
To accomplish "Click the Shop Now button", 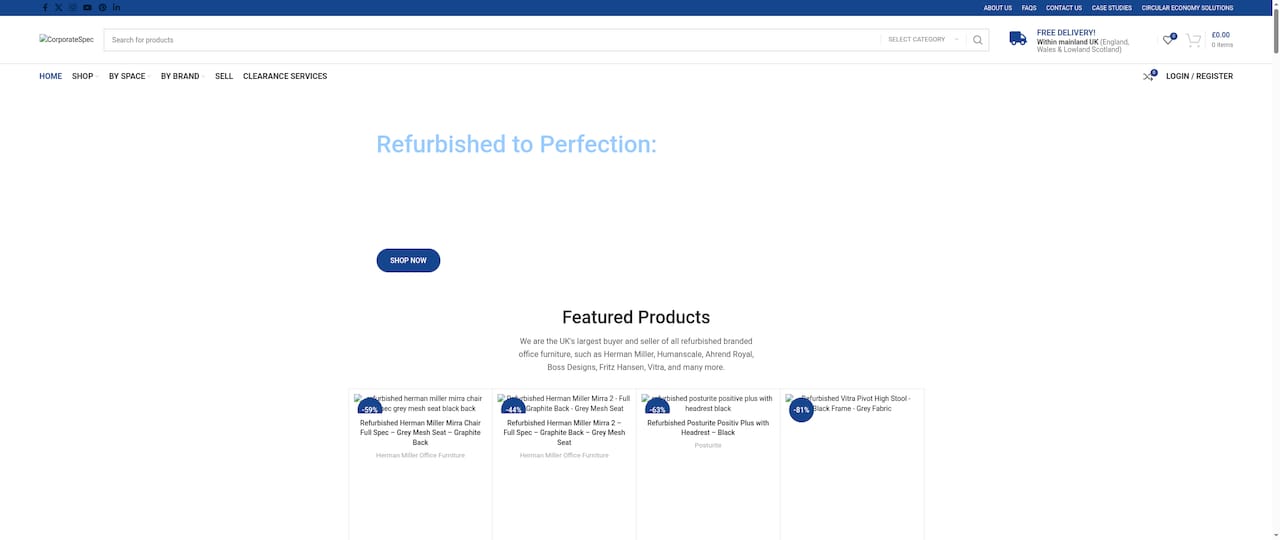I will pyautogui.click(x=408, y=260).
